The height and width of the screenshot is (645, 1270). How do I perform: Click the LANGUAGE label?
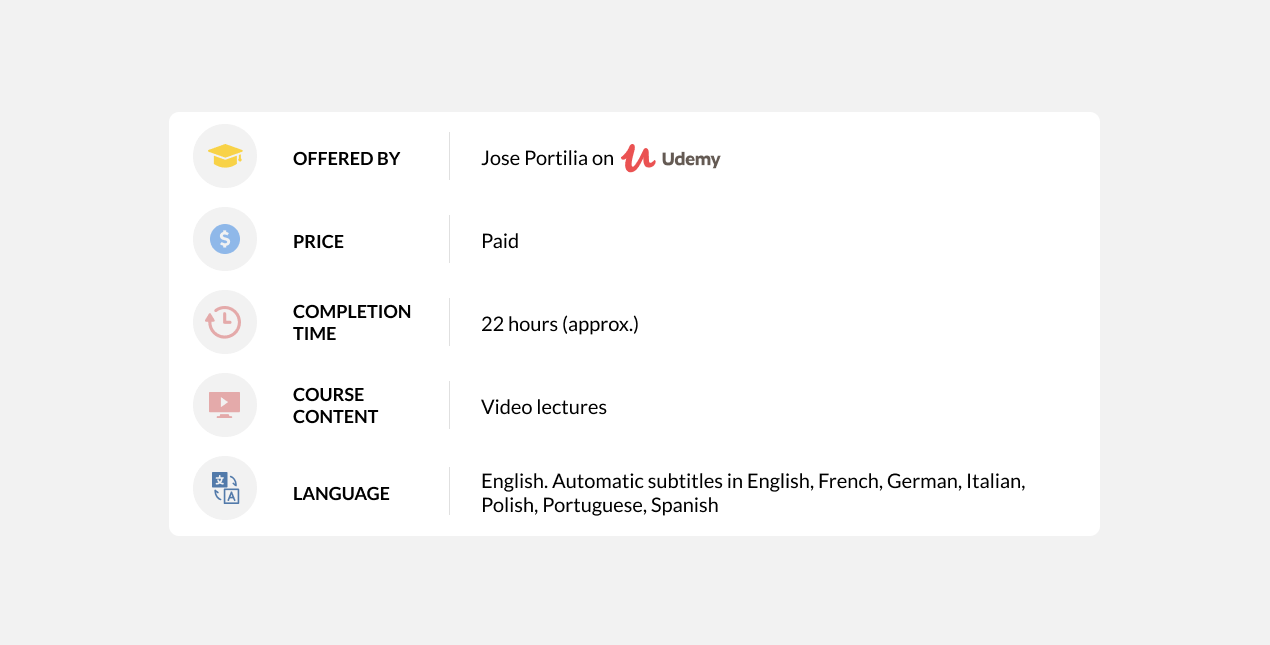tap(341, 493)
